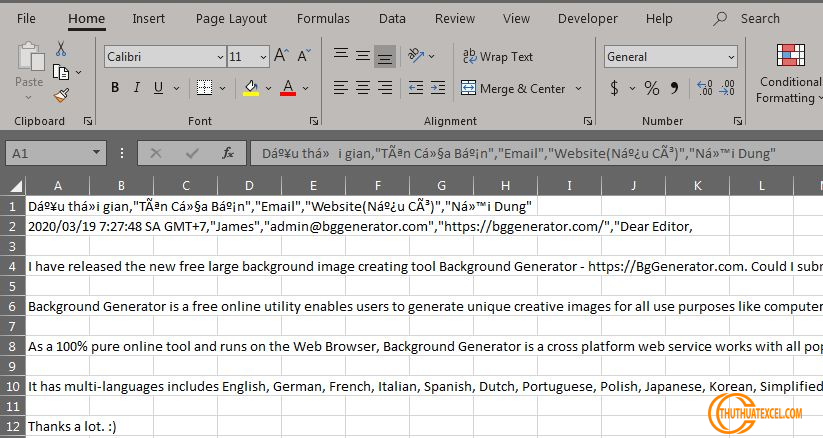
Task: Open the File tab
Action: (x=26, y=18)
